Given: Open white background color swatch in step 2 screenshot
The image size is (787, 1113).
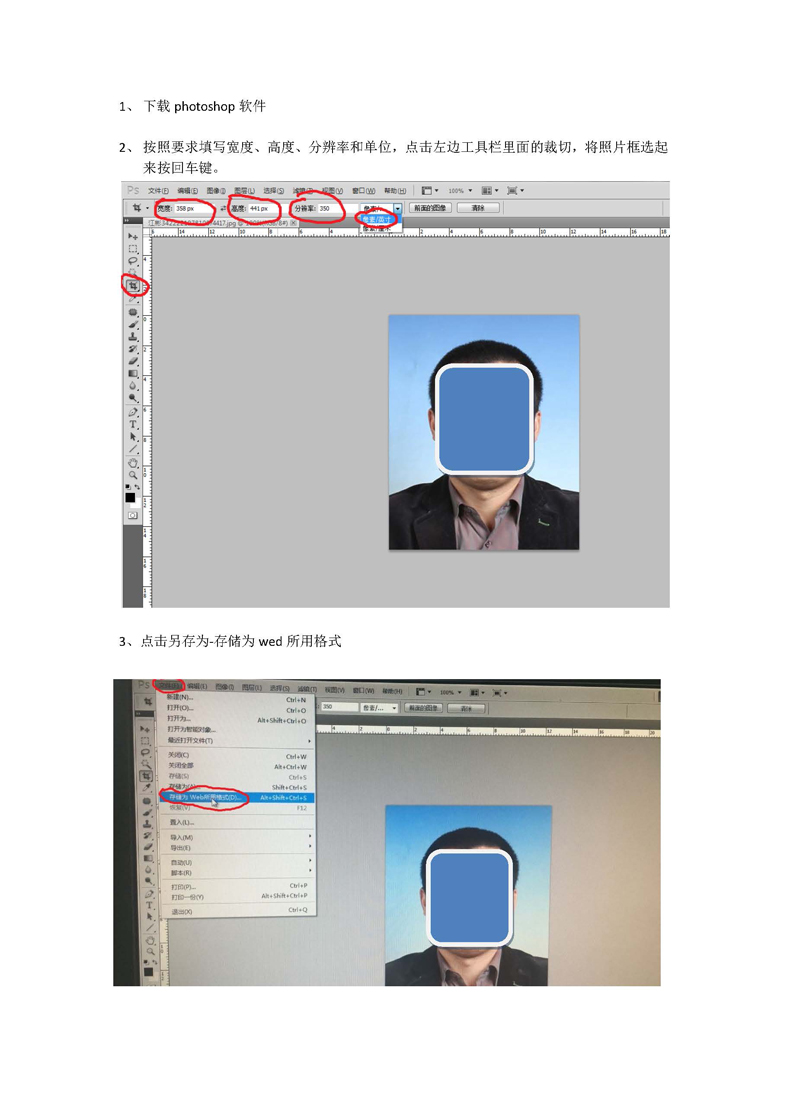Looking at the screenshot, I should point(138,503).
